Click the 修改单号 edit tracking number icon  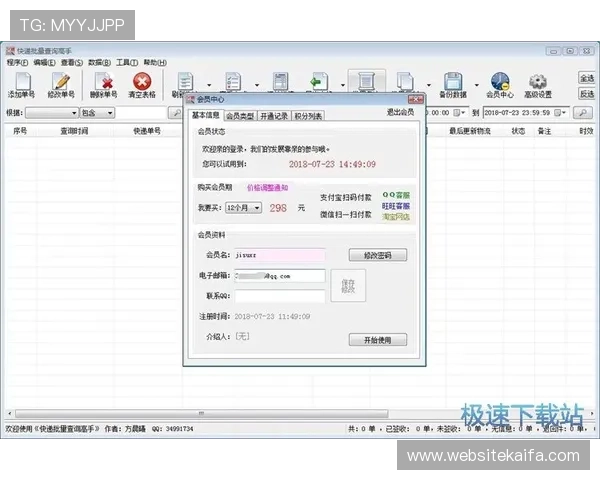[61, 85]
